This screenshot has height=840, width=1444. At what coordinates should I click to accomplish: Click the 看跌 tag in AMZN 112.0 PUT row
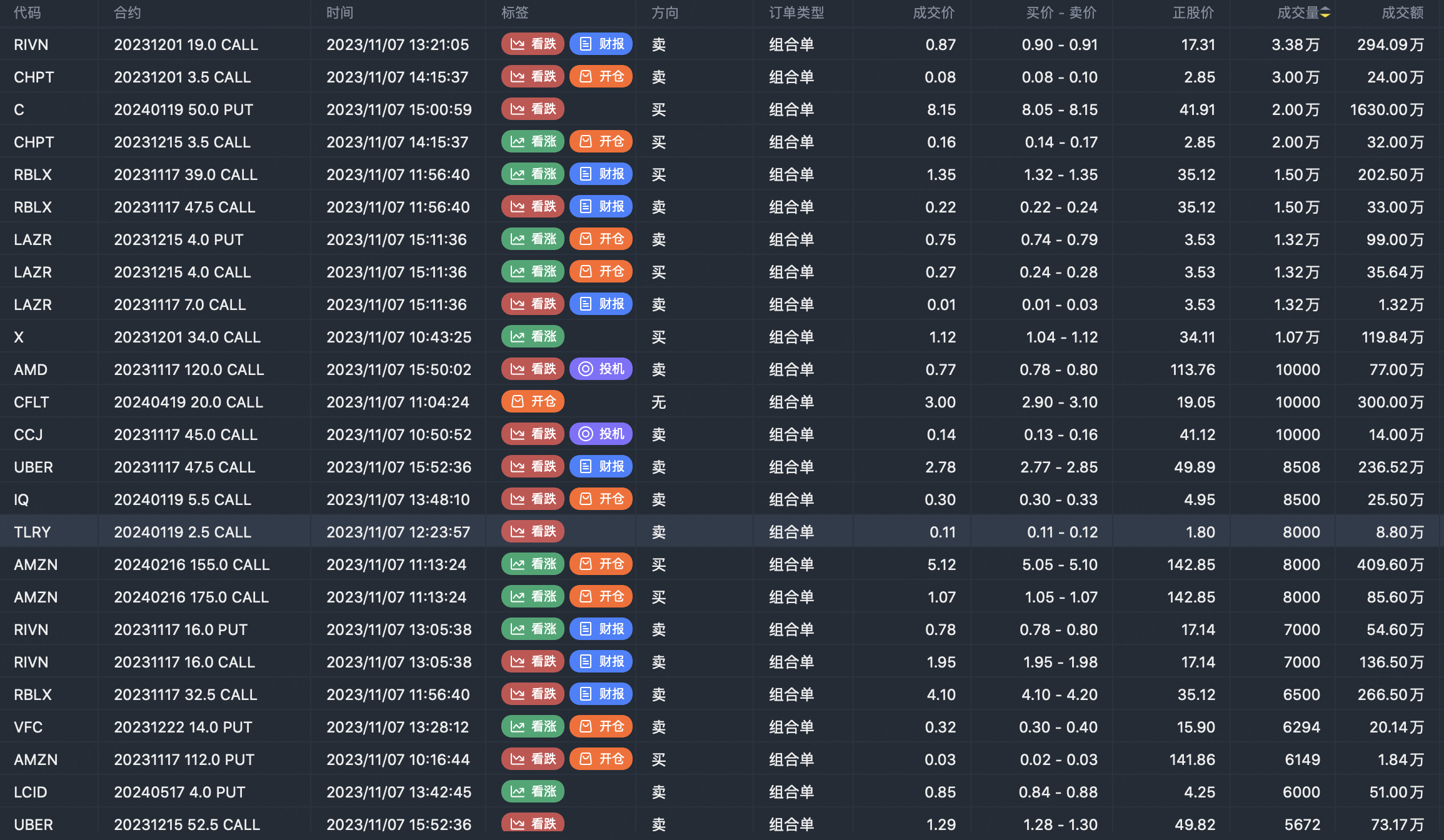pyautogui.click(x=533, y=759)
